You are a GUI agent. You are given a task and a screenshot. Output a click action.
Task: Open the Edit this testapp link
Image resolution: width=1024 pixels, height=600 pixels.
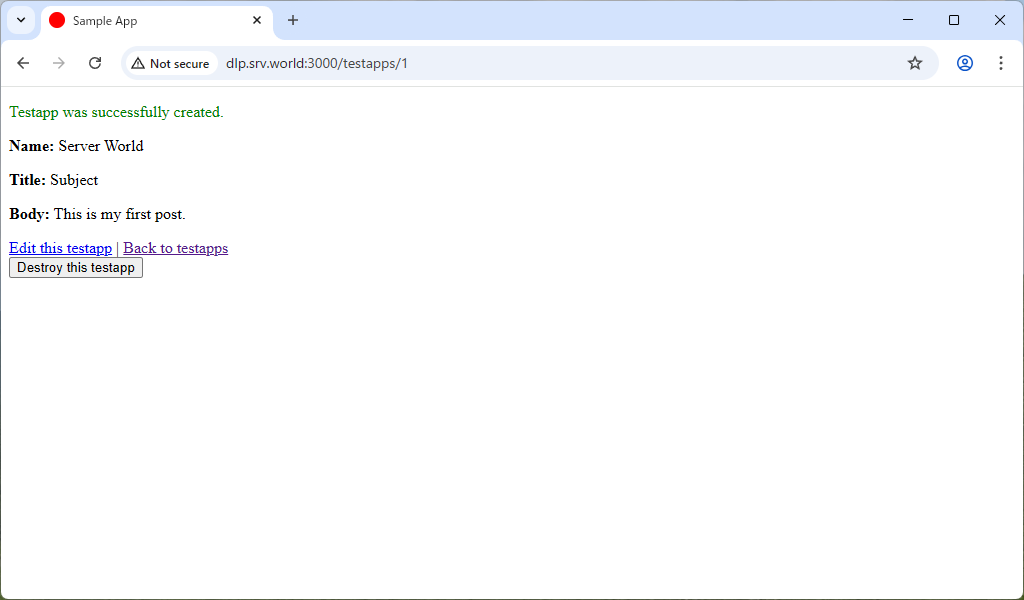[60, 248]
